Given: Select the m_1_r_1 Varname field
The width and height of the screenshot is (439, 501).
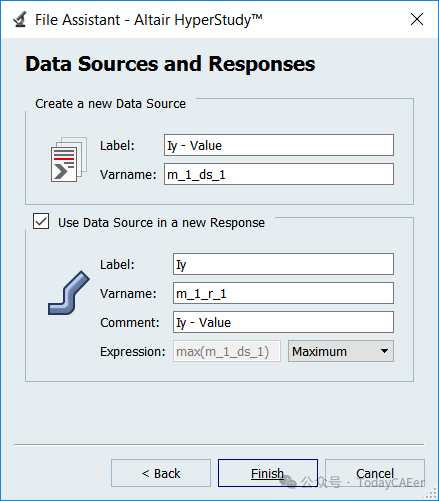Looking at the screenshot, I should point(283,293).
